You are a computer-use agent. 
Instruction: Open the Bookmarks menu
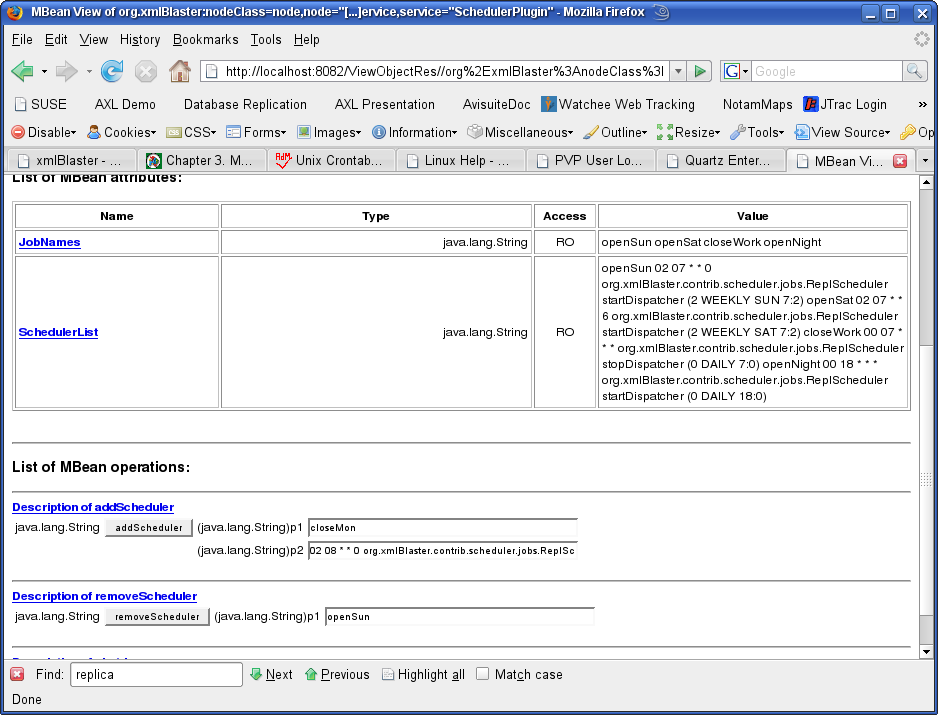point(205,39)
